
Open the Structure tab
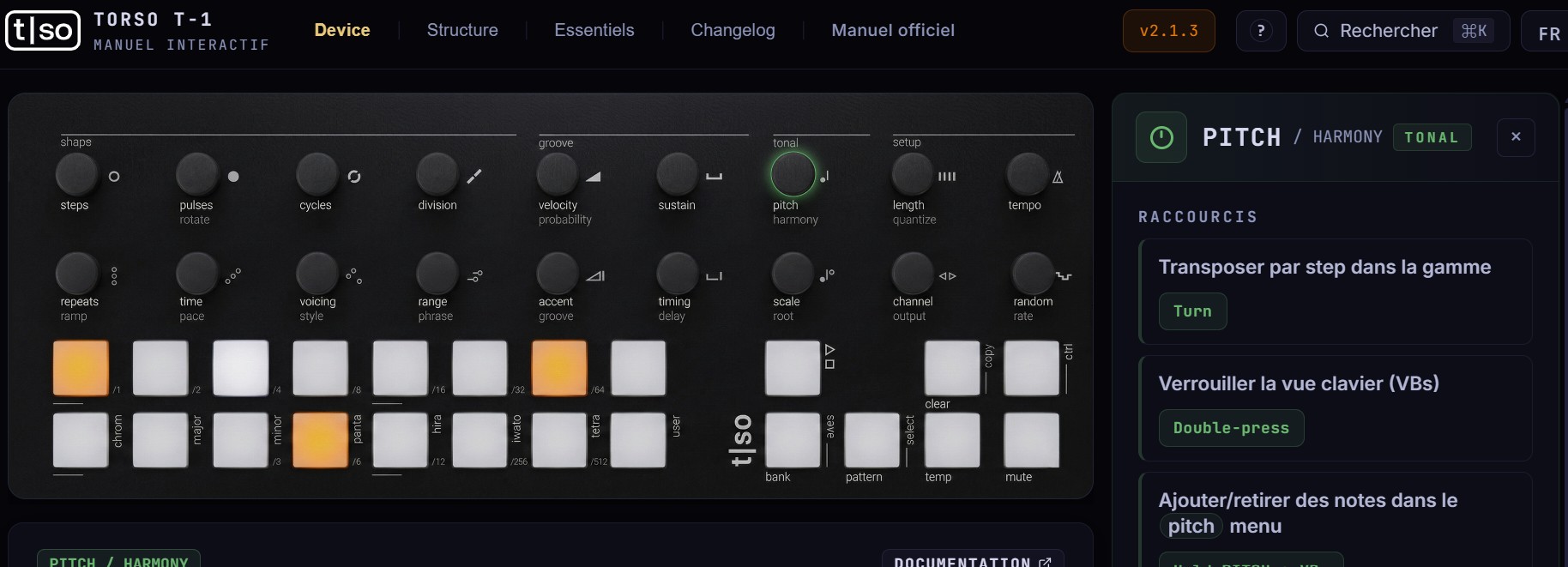462,30
